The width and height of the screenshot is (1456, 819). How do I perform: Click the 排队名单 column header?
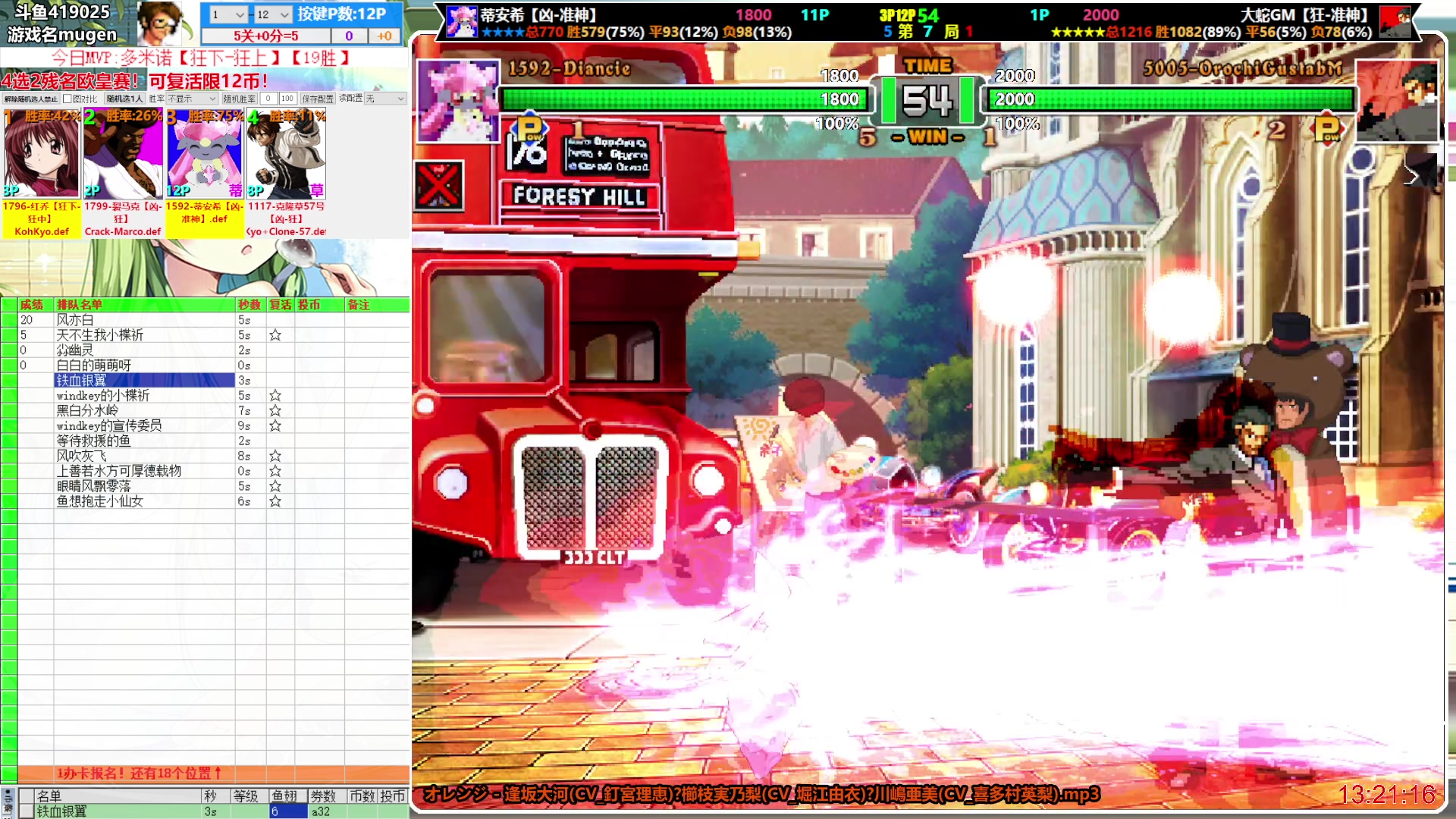point(144,305)
